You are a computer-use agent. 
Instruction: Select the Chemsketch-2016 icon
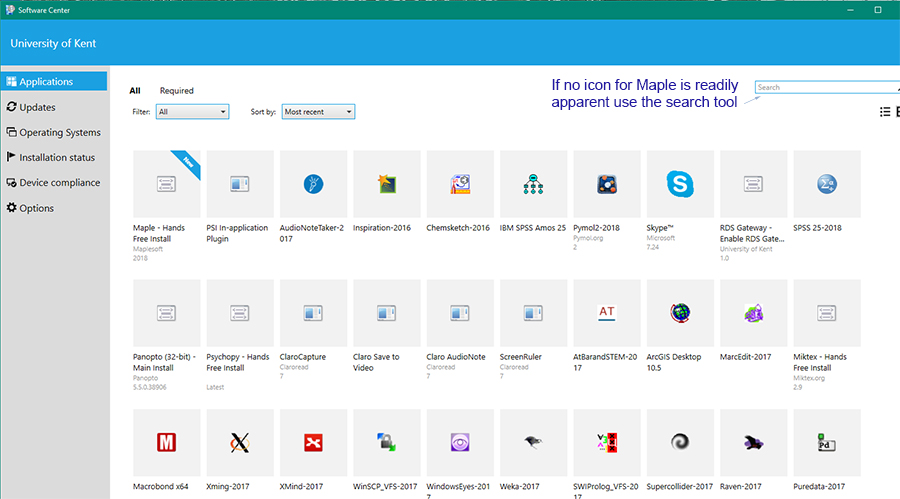pos(460,184)
